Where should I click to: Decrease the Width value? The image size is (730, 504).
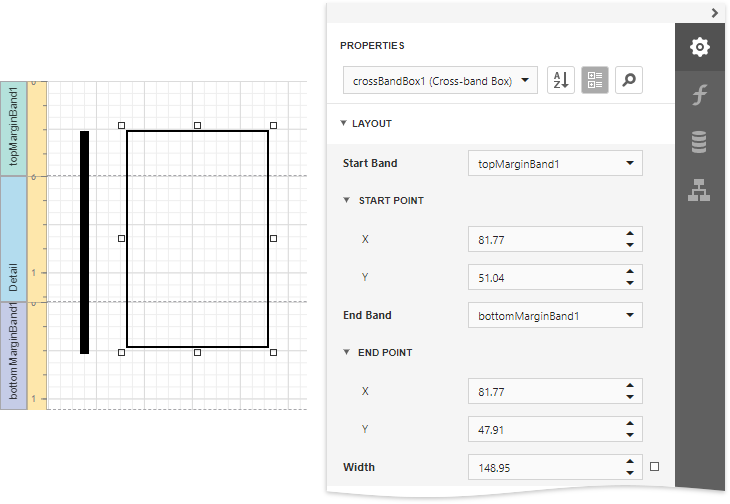630,472
